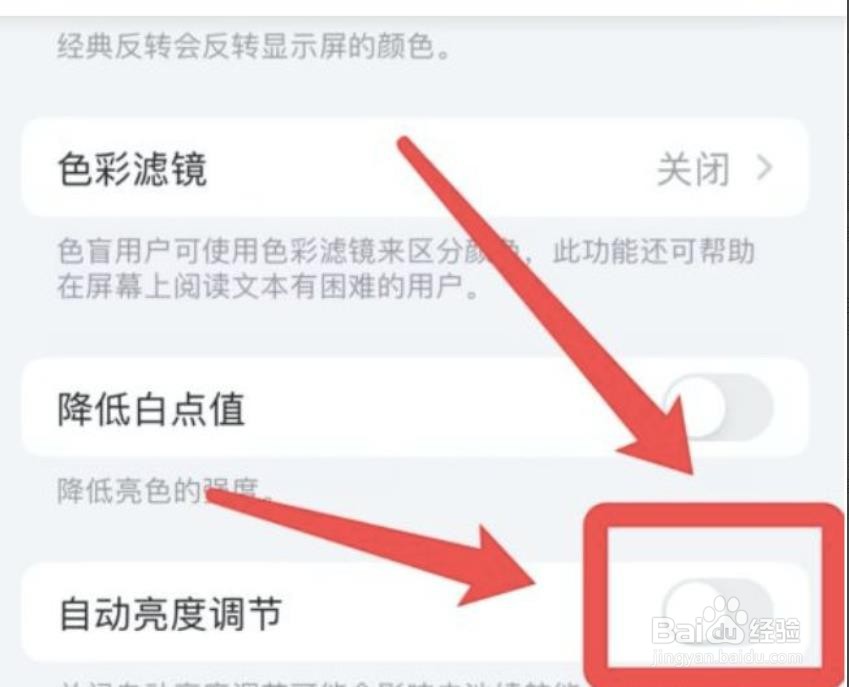
Task: Enable the 自动亮度调节 switch
Action: (718, 611)
